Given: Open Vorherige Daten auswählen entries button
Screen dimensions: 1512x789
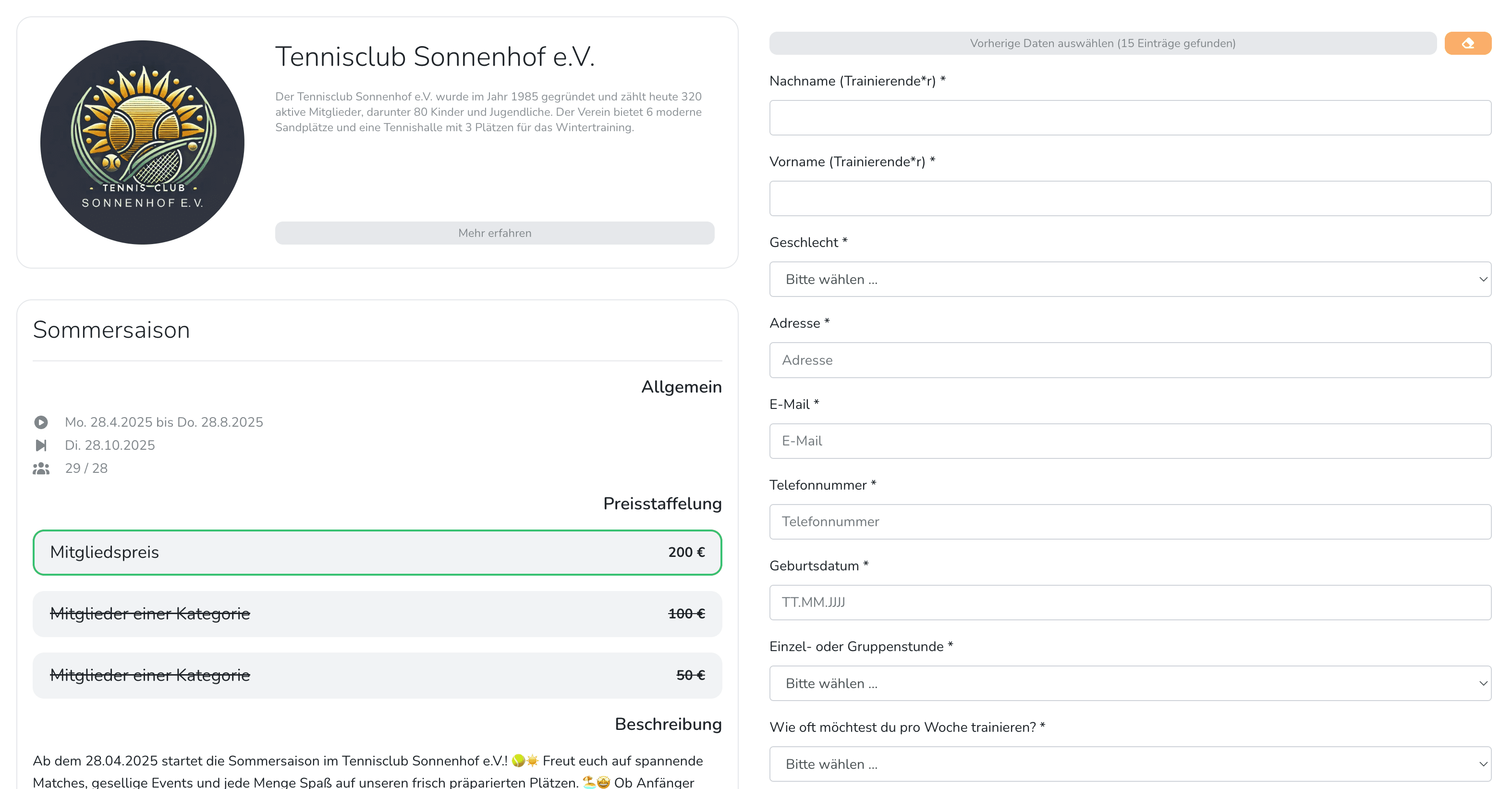Looking at the screenshot, I should 1102,43.
